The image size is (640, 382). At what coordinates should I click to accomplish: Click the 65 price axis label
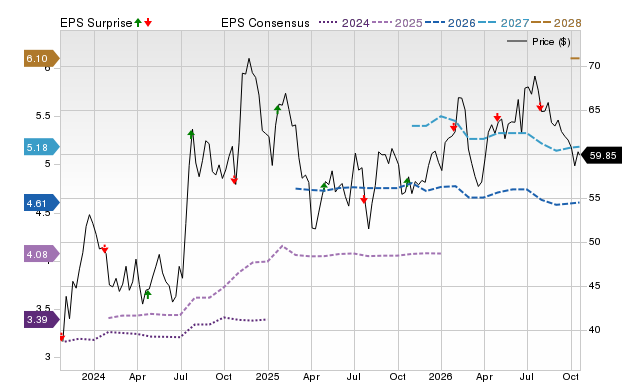(x=594, y=110)
